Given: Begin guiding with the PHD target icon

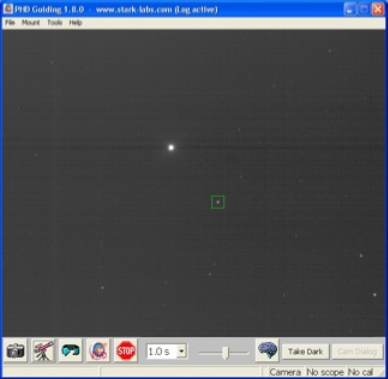Looking at the screenshot, I should (x=98, y=351).
